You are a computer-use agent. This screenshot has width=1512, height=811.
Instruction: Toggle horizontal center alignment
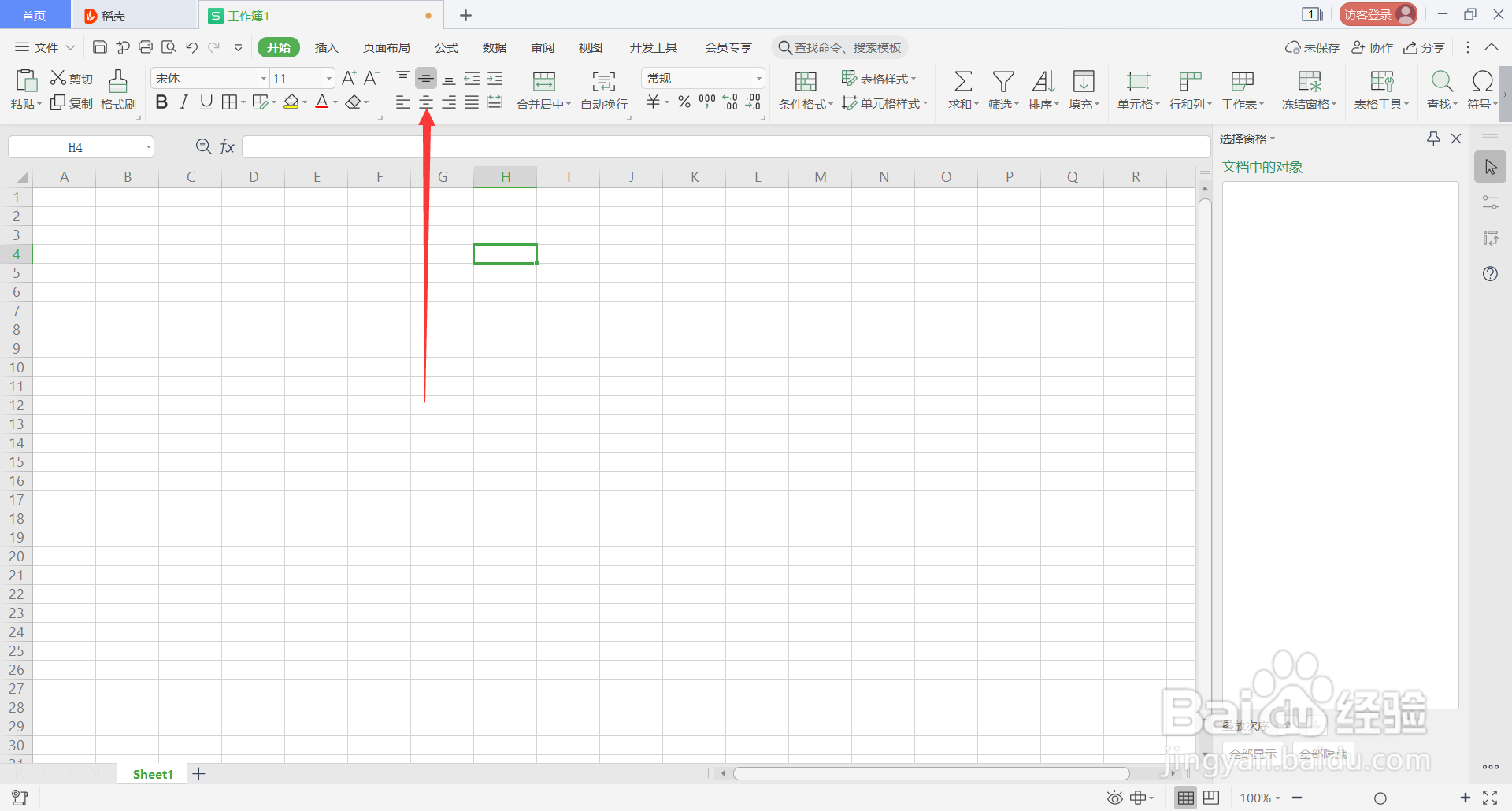(426, 102)
